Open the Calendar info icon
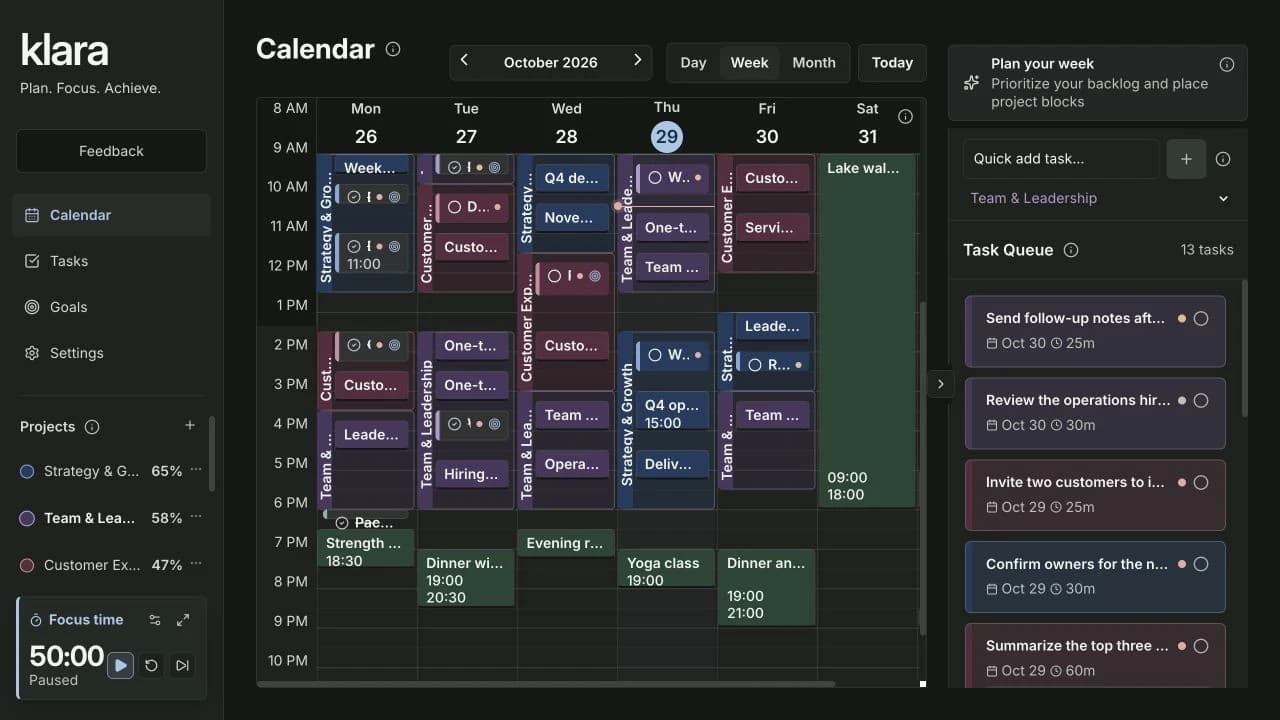This screenshot has width=1280, height=720. [393, 49]
